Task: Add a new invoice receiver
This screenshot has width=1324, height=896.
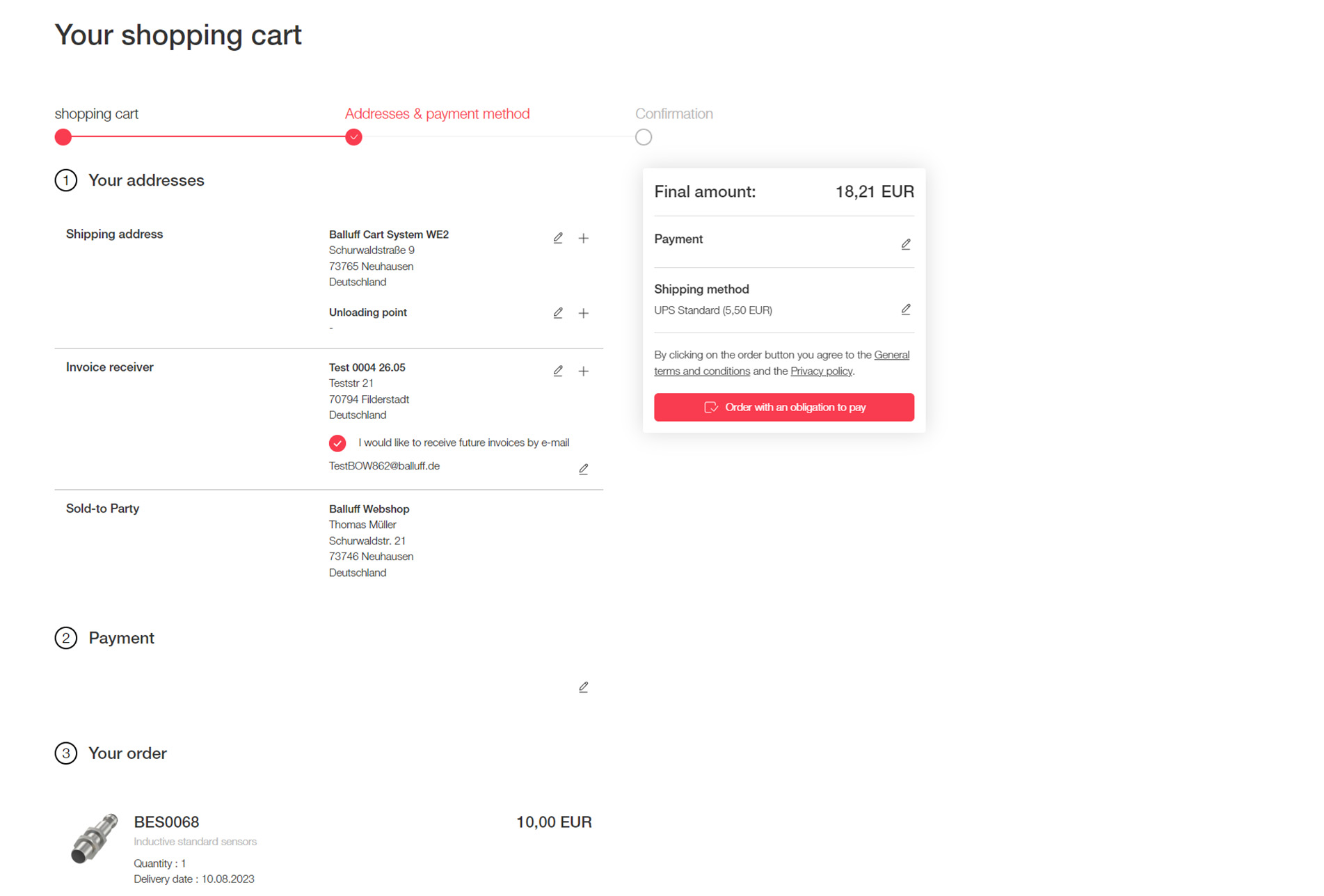Action: click(584, 371)
